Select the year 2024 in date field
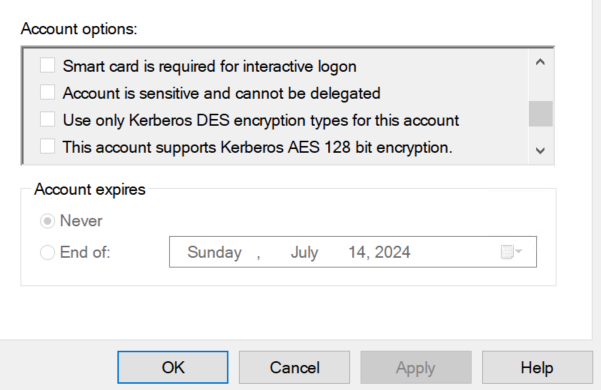This screenshot has width=601, height=390. [392, 252]
